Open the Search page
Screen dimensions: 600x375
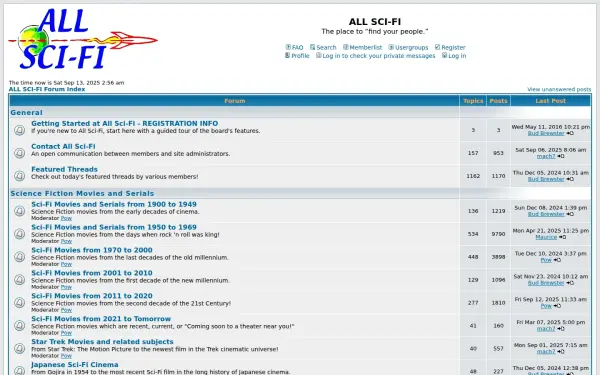pos(326,47)
